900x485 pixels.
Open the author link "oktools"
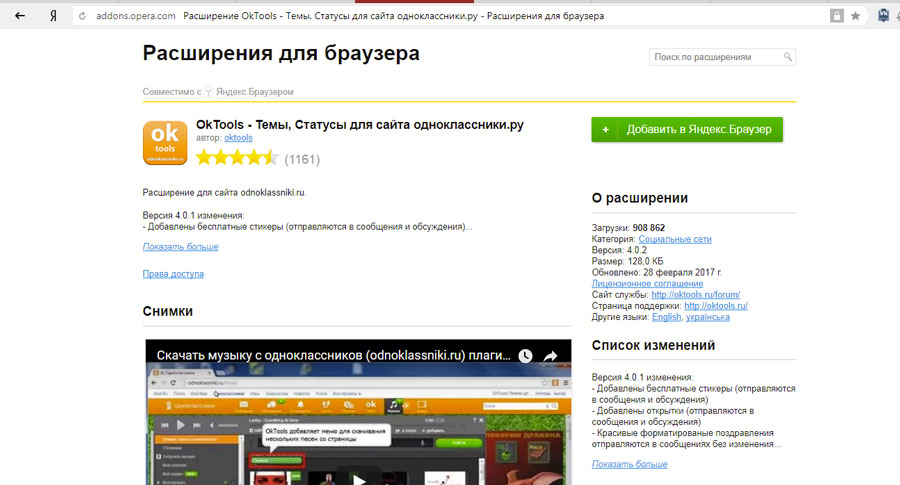pos(238,138)
